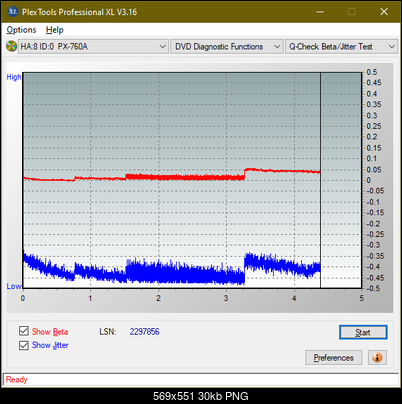Viewport: 402px width, 404px height.
Task: Click the red Beta trace in graph
Action: click(x=172, y=177)
